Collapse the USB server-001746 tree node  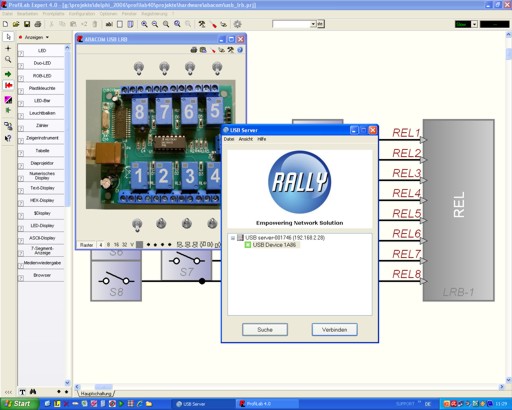[x=233, y=238]
